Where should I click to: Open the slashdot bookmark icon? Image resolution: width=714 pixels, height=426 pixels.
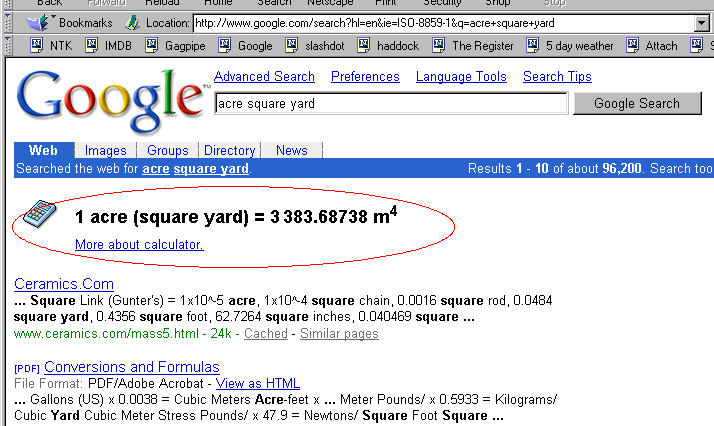292,45
